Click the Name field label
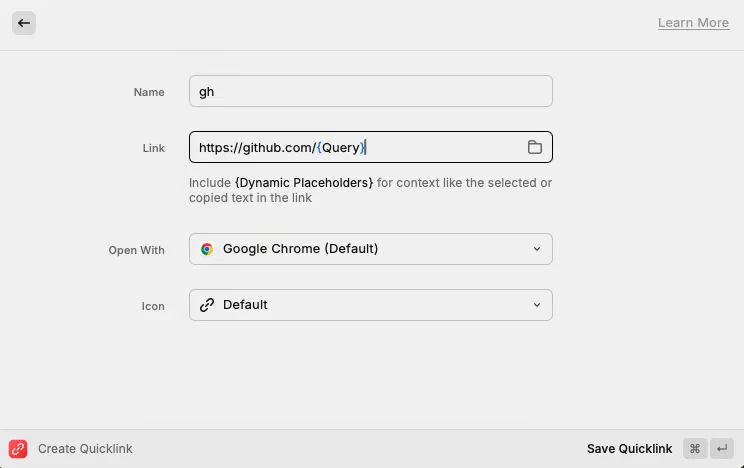 point(149,92)
